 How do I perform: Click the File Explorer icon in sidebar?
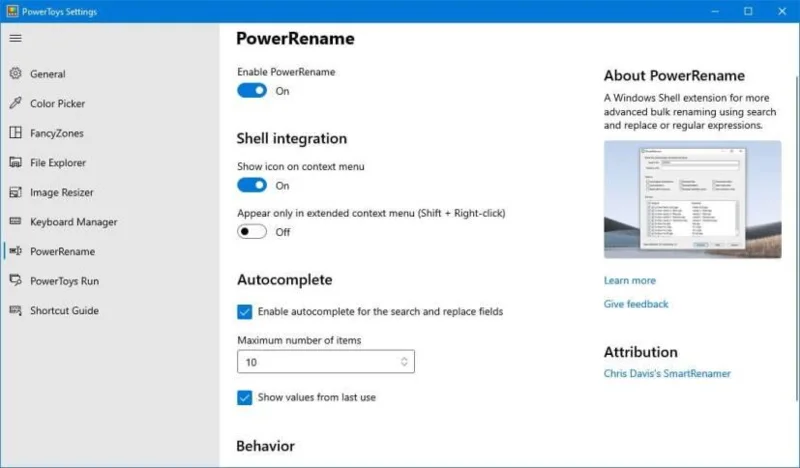pyautogui.click(x=15, y=162)
